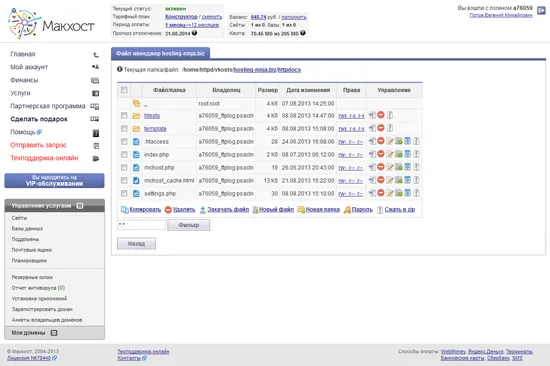Click the Техподдержка-онлайн chat bubble icon
Screen dimensions: 550x366
click(95, 158)
